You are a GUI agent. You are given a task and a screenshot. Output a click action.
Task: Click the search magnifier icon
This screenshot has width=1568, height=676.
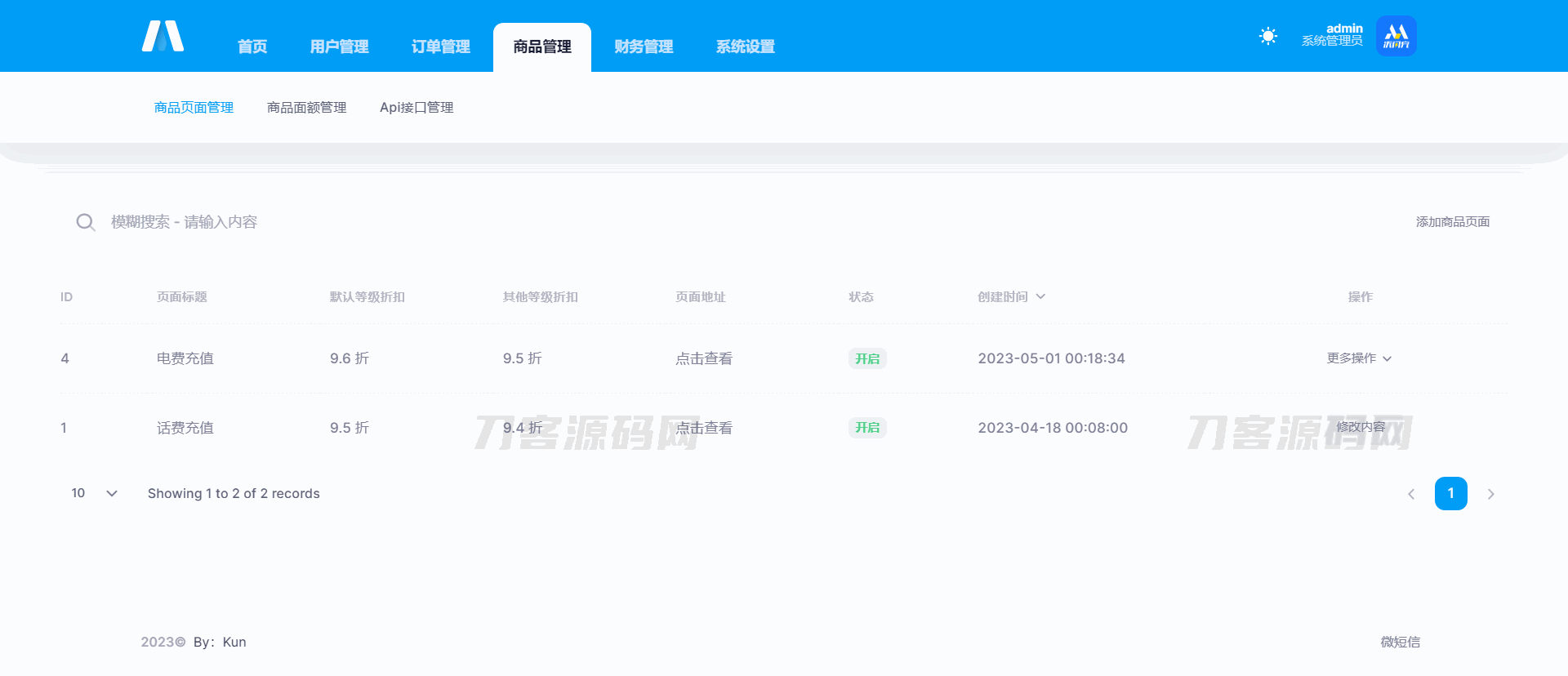(85, 222)
